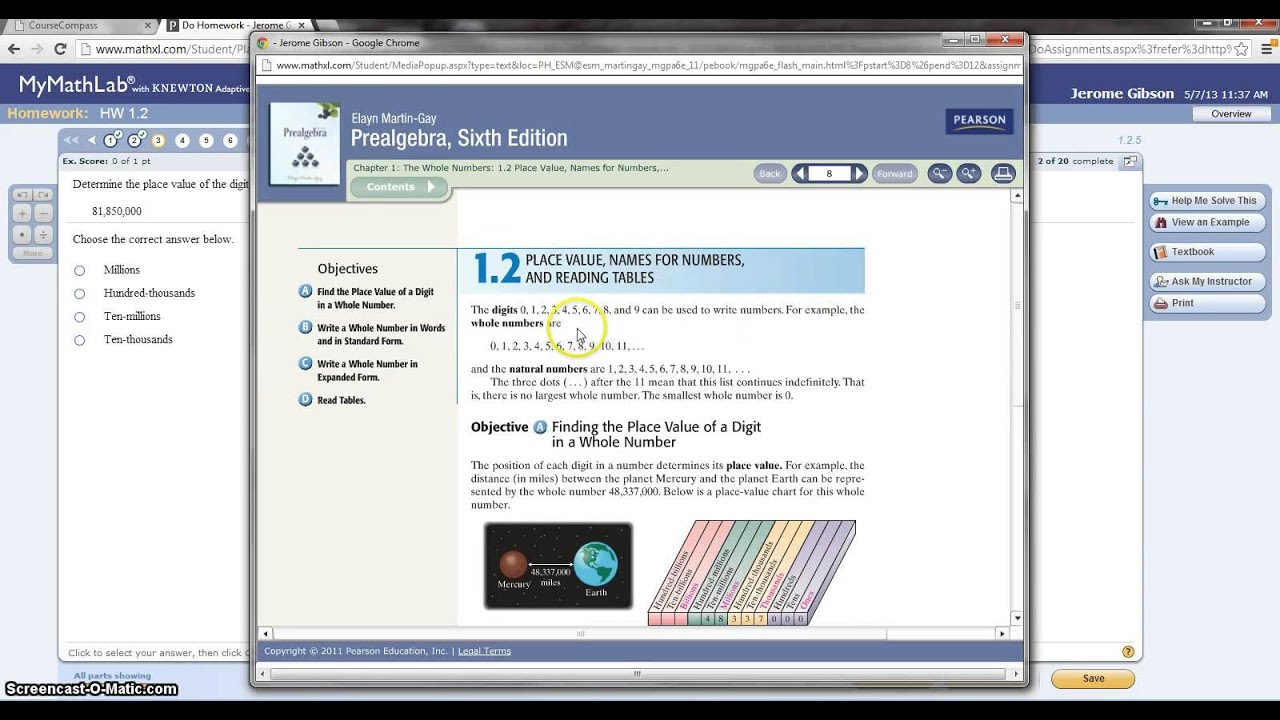Click the redo button in math palette

43,195
